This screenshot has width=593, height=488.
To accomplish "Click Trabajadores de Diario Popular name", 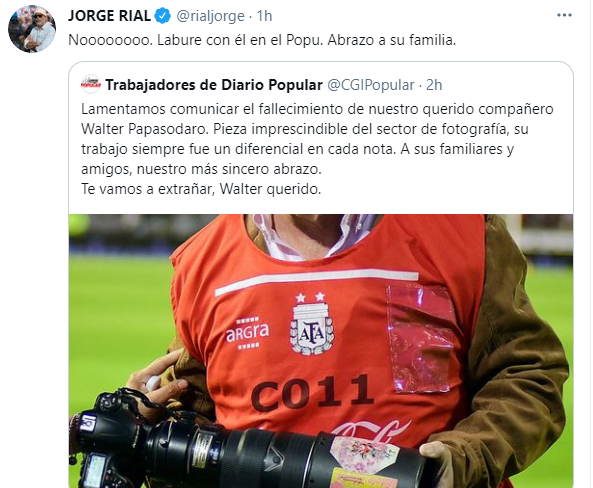I will coord(214,85).
